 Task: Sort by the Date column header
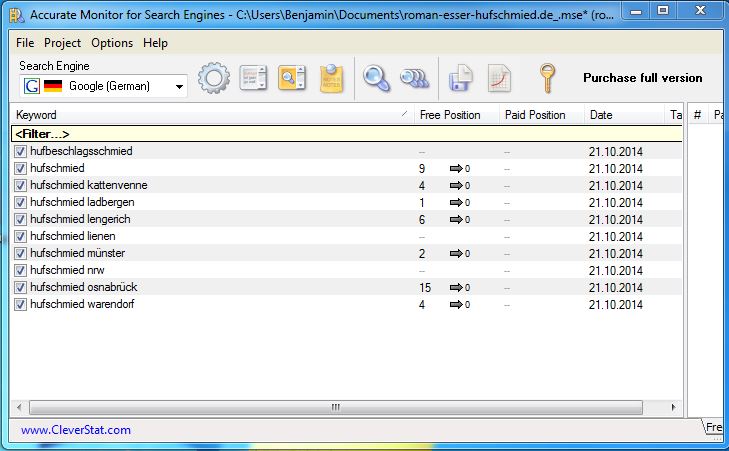(624, 115)
